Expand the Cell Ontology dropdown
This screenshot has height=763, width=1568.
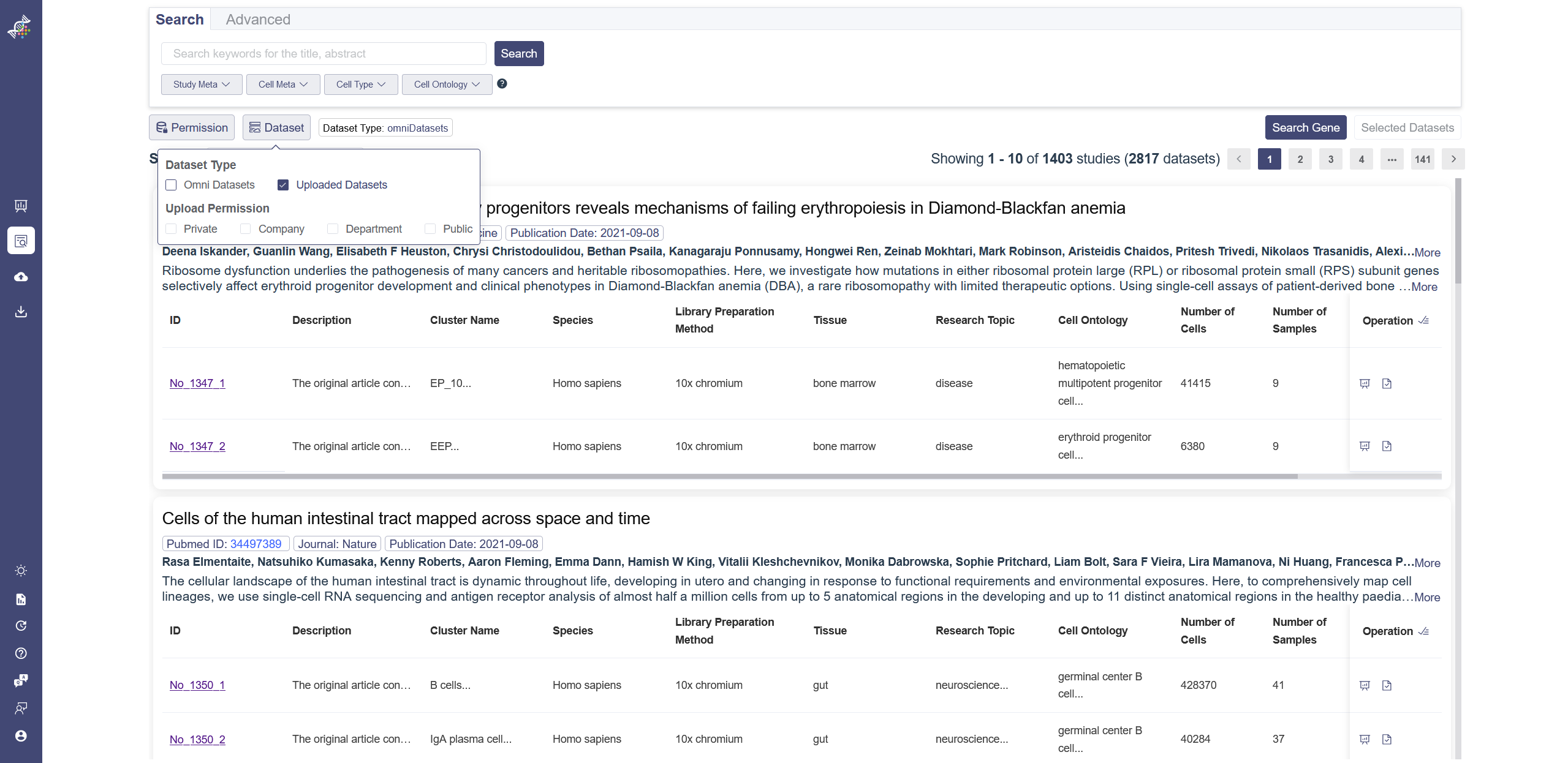tap(447, 85)
